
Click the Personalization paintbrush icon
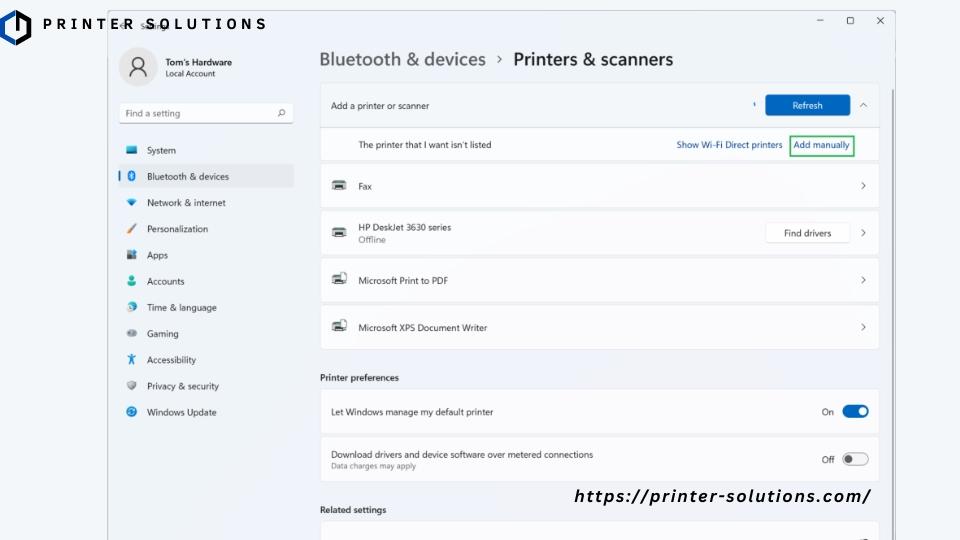[x=132, y=229]
